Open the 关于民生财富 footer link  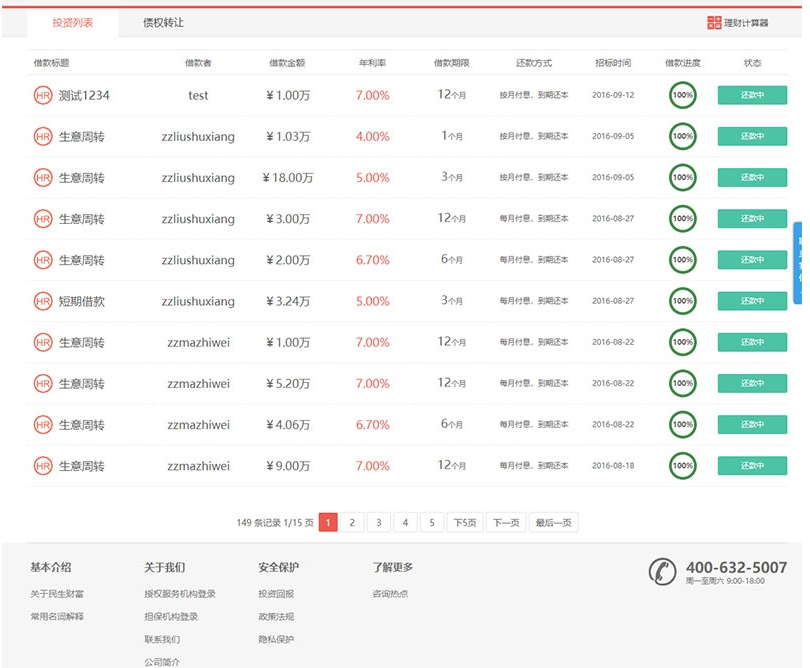(57, 594)
